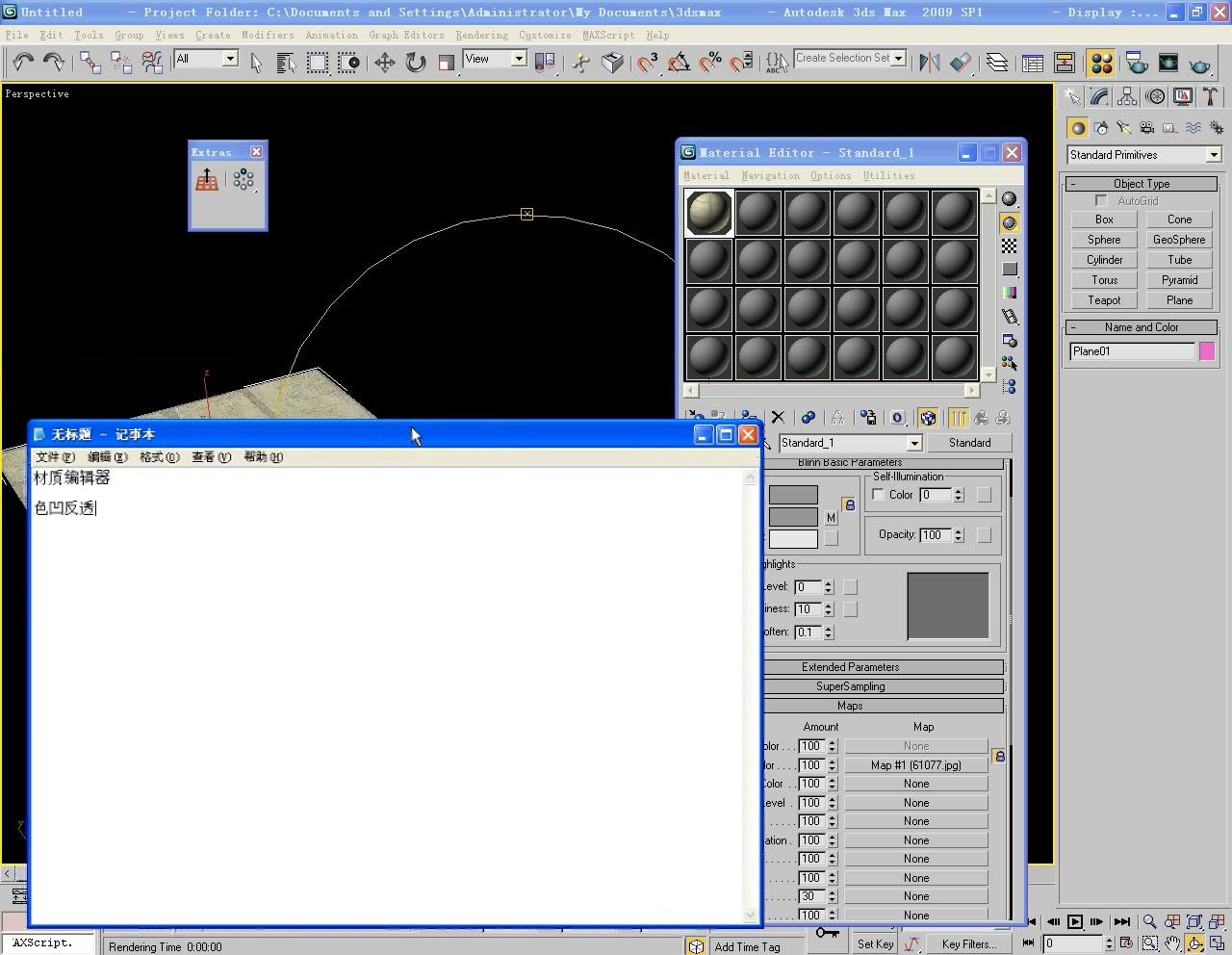Click the Standard material type button
This screenshot has height=955, width=1232.
969,443
